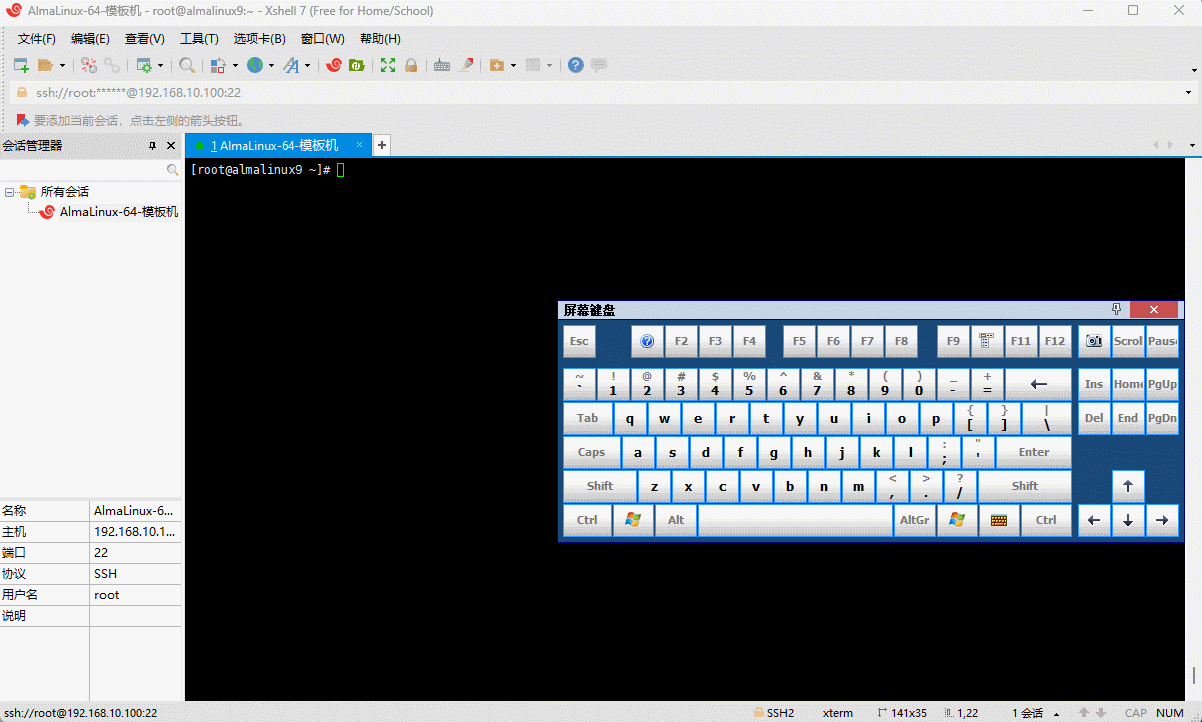1202x722 pixels.
Task: Click the ssh address bar field
Action: [x=600, y=92]
